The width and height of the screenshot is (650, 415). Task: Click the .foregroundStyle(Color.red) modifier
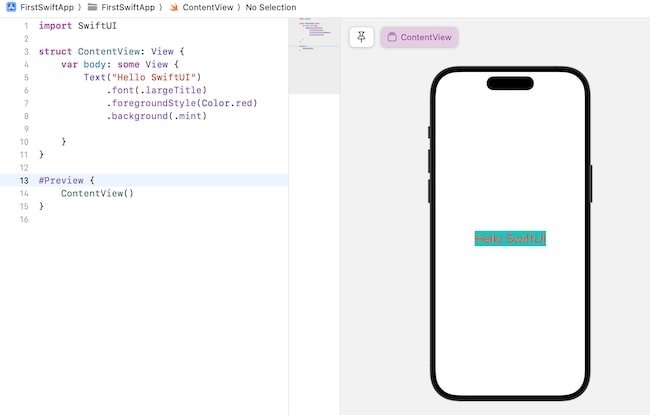(182, 103)
